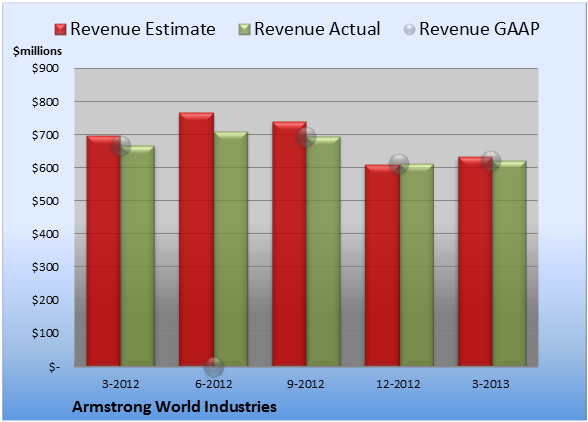Screen dimensions: 588x422
Task: Click the $300 axis value
Action: click(x=45, y=267)
